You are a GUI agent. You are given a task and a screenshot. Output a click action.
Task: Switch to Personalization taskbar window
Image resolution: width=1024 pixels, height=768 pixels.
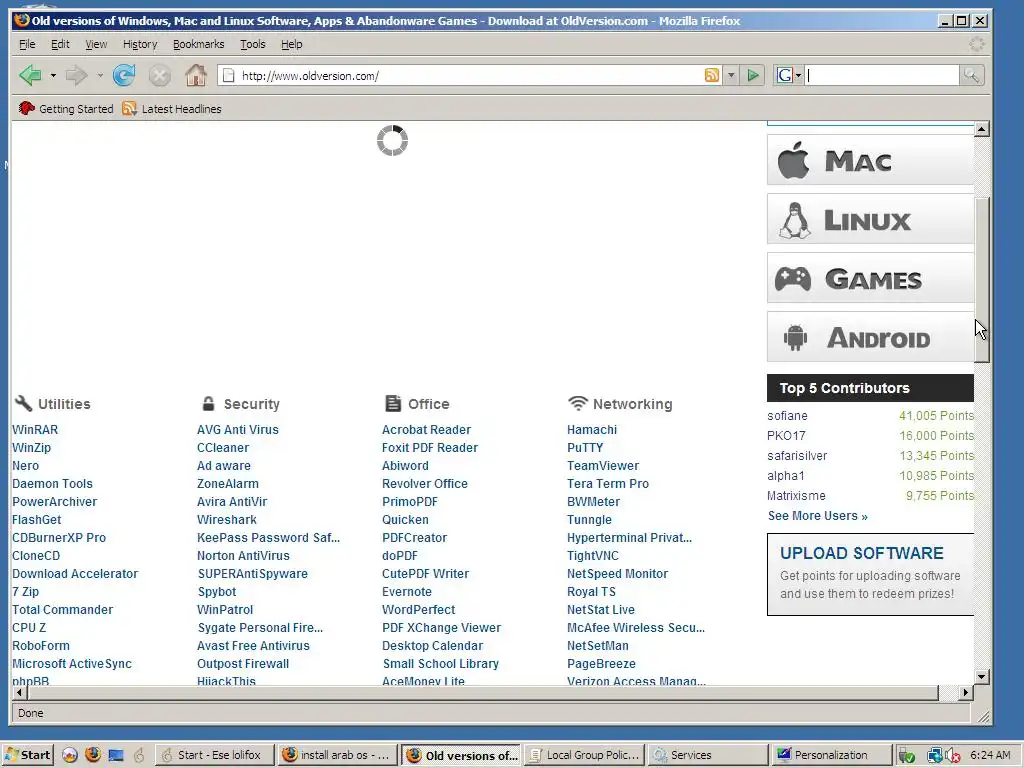coord(830,755)
